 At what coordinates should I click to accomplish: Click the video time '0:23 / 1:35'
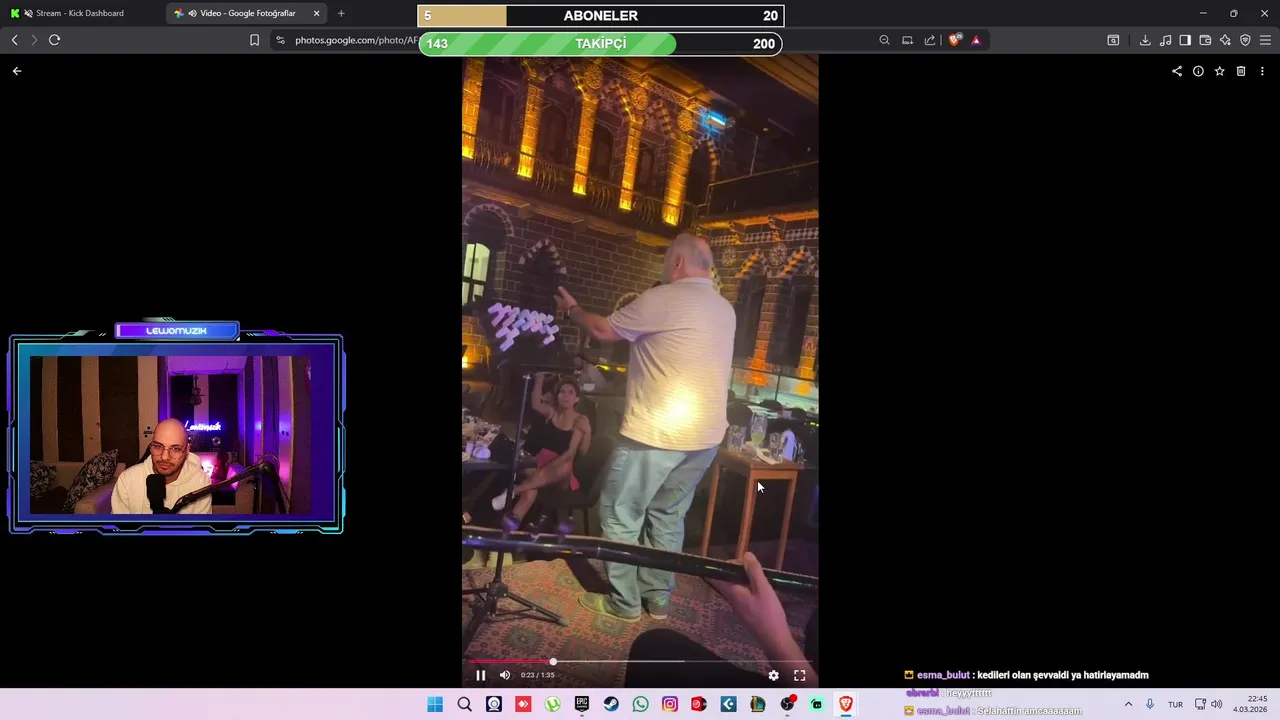click(537, 675)
